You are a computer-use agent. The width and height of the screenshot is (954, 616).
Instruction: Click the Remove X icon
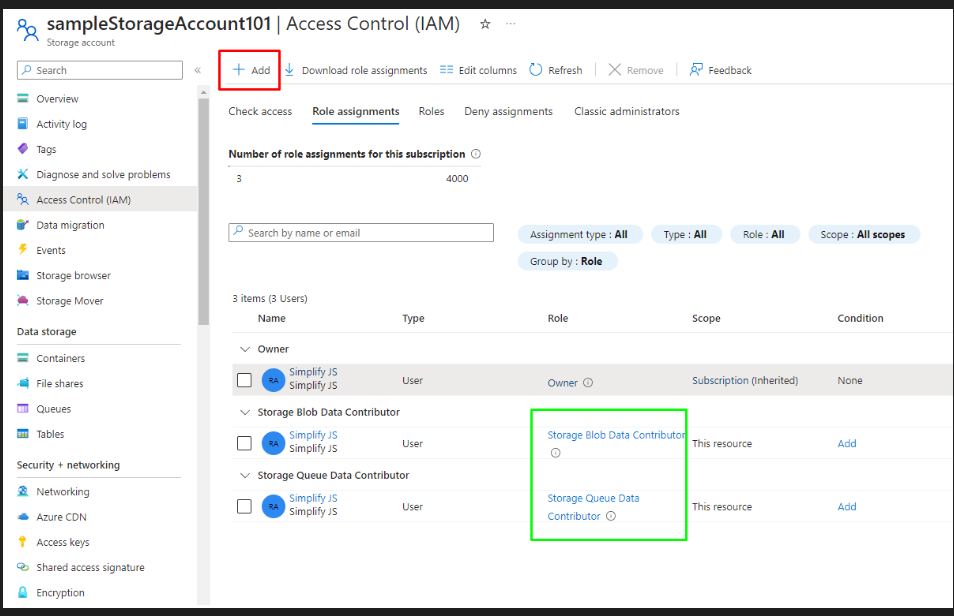615,69
